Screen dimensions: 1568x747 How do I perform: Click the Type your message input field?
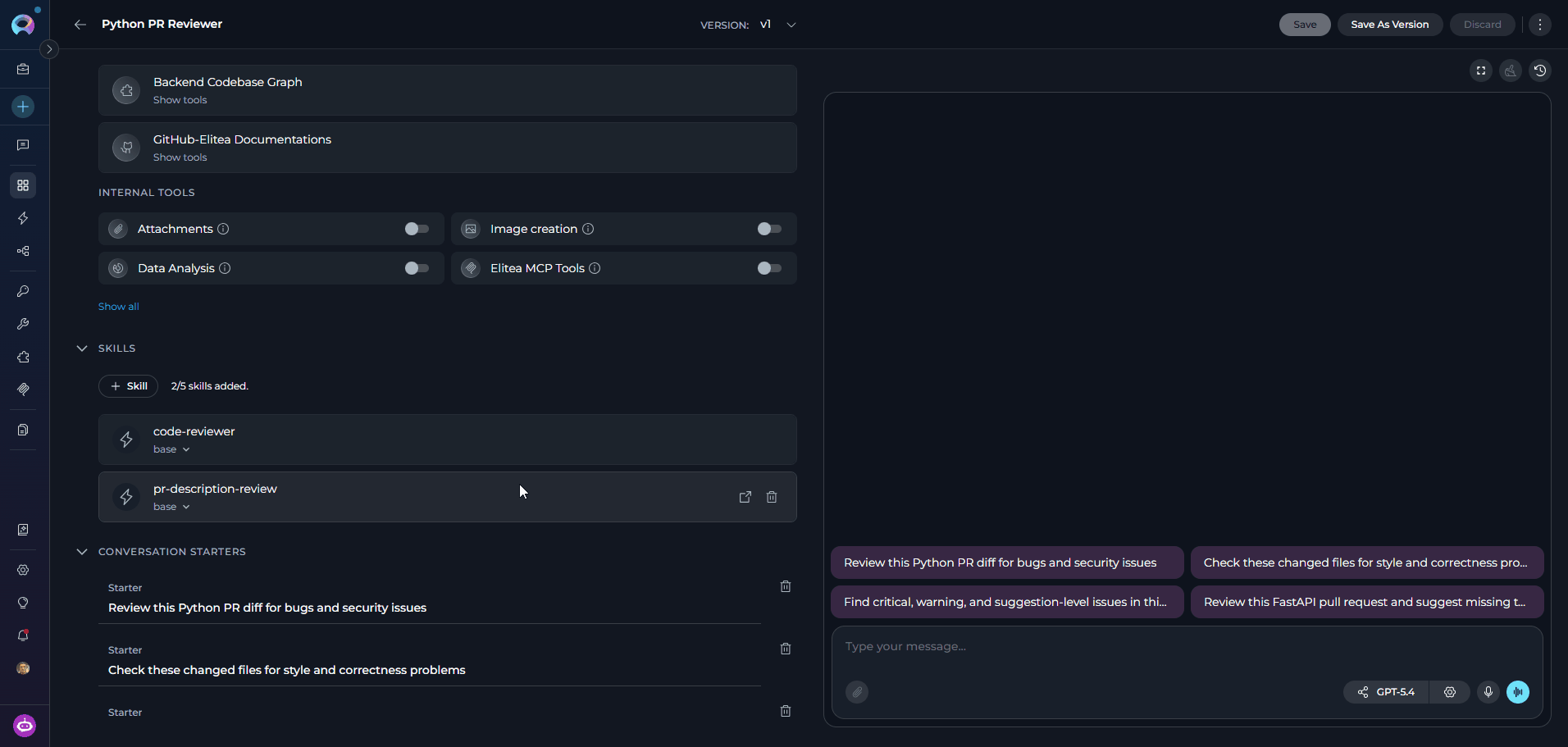pos(1187,647)
